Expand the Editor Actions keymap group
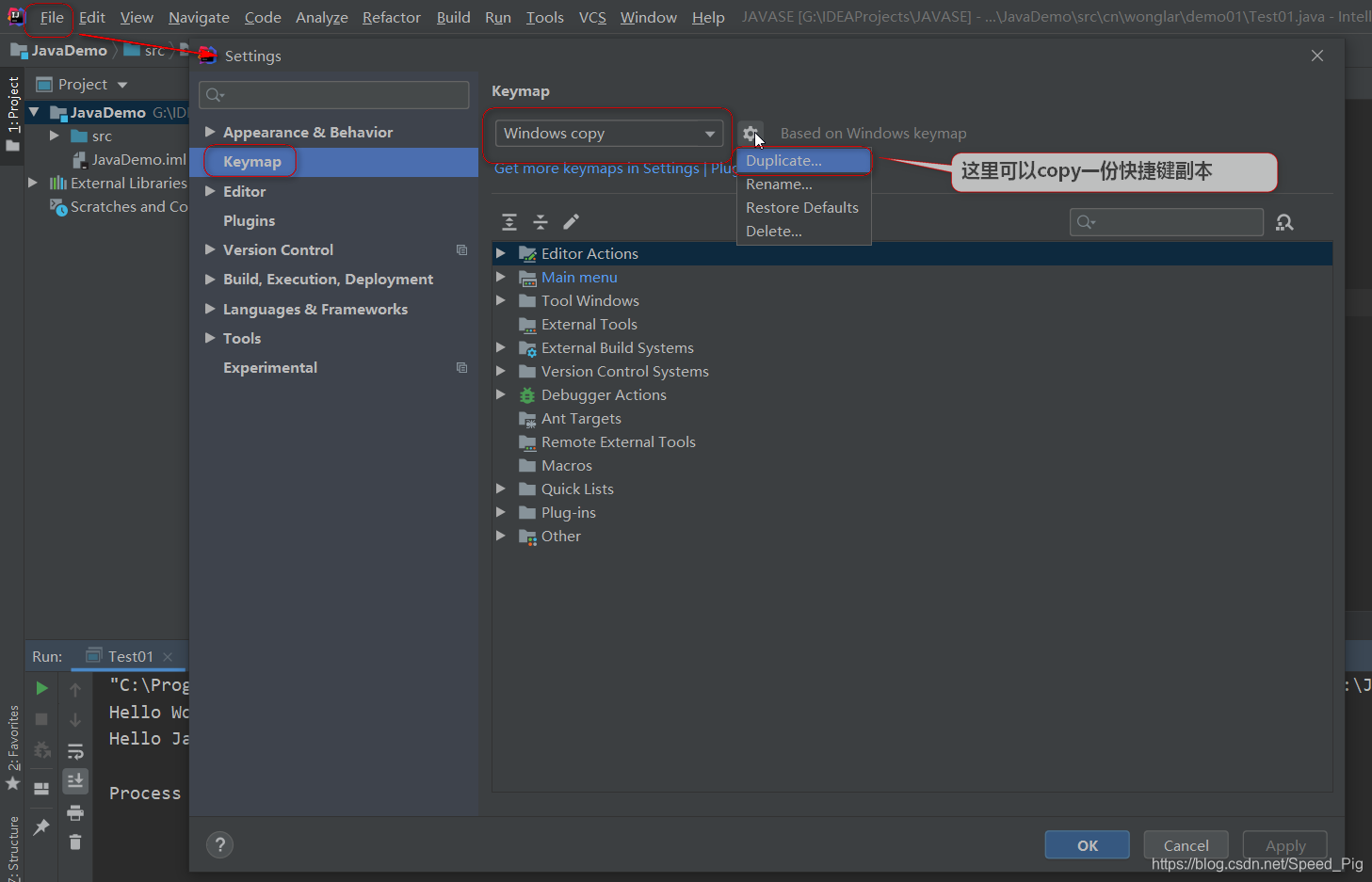 (x=501, y=253)
